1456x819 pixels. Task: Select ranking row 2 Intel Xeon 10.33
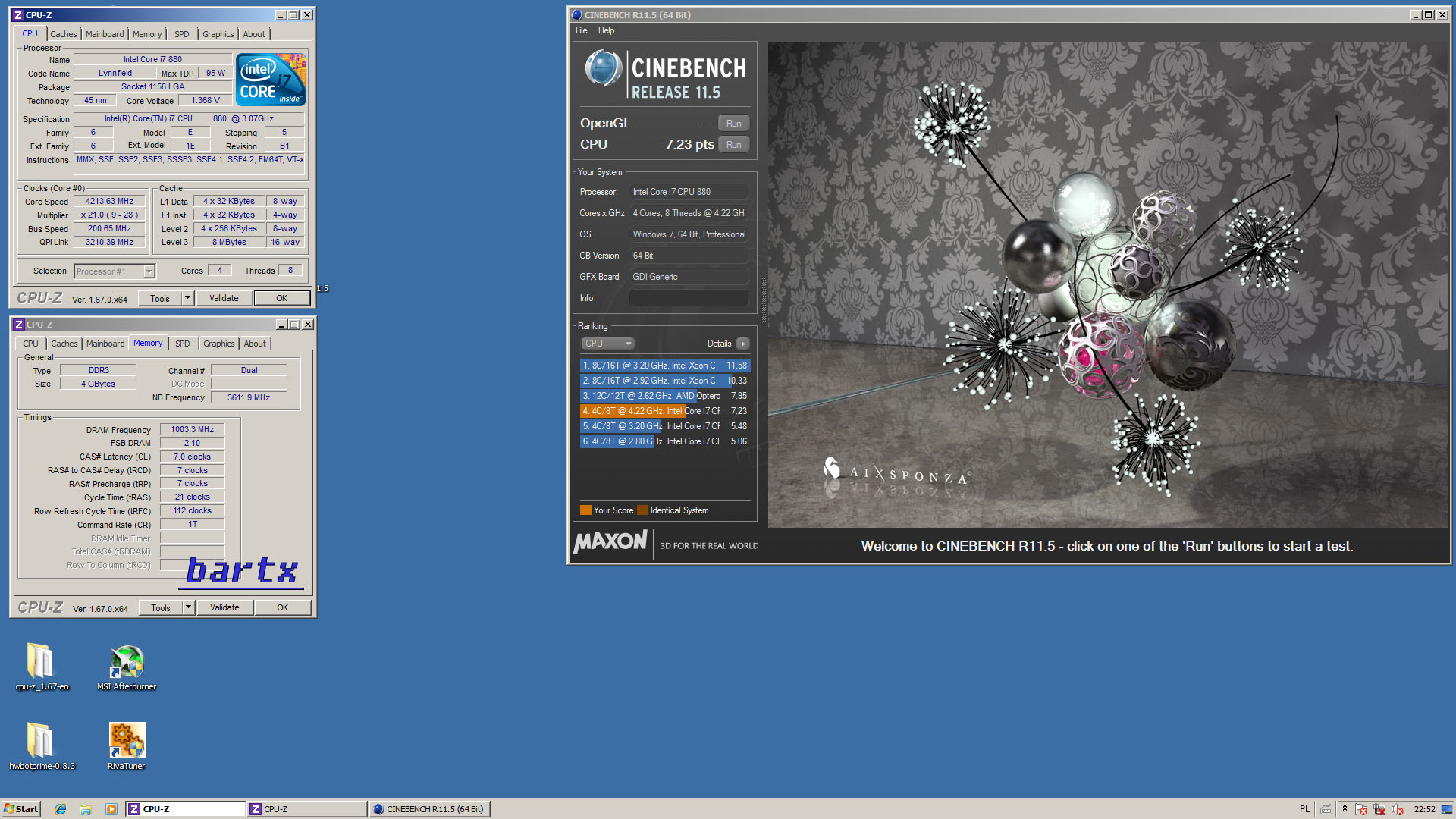(x=665, y=381)
